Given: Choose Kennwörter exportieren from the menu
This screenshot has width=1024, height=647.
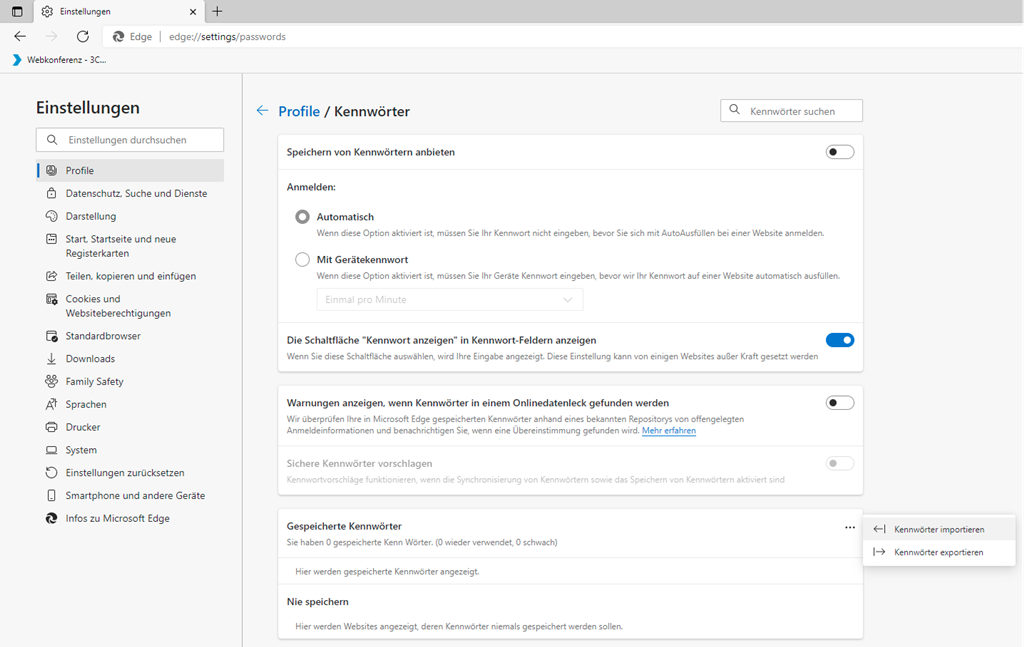Looking at the screenshot, I should (938, 552).
